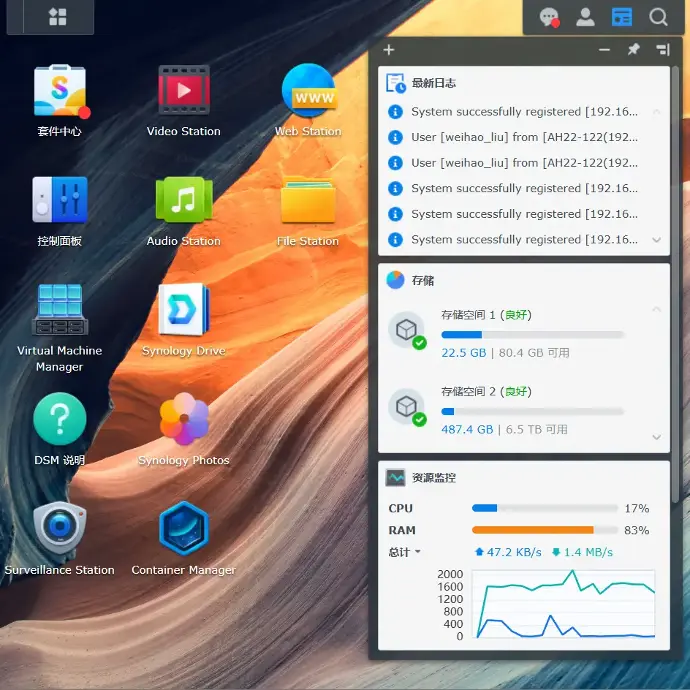The image size is (690, 690).
Task: Open the Package Center (套件中心) icon
Action: click(x=59, y=92)
